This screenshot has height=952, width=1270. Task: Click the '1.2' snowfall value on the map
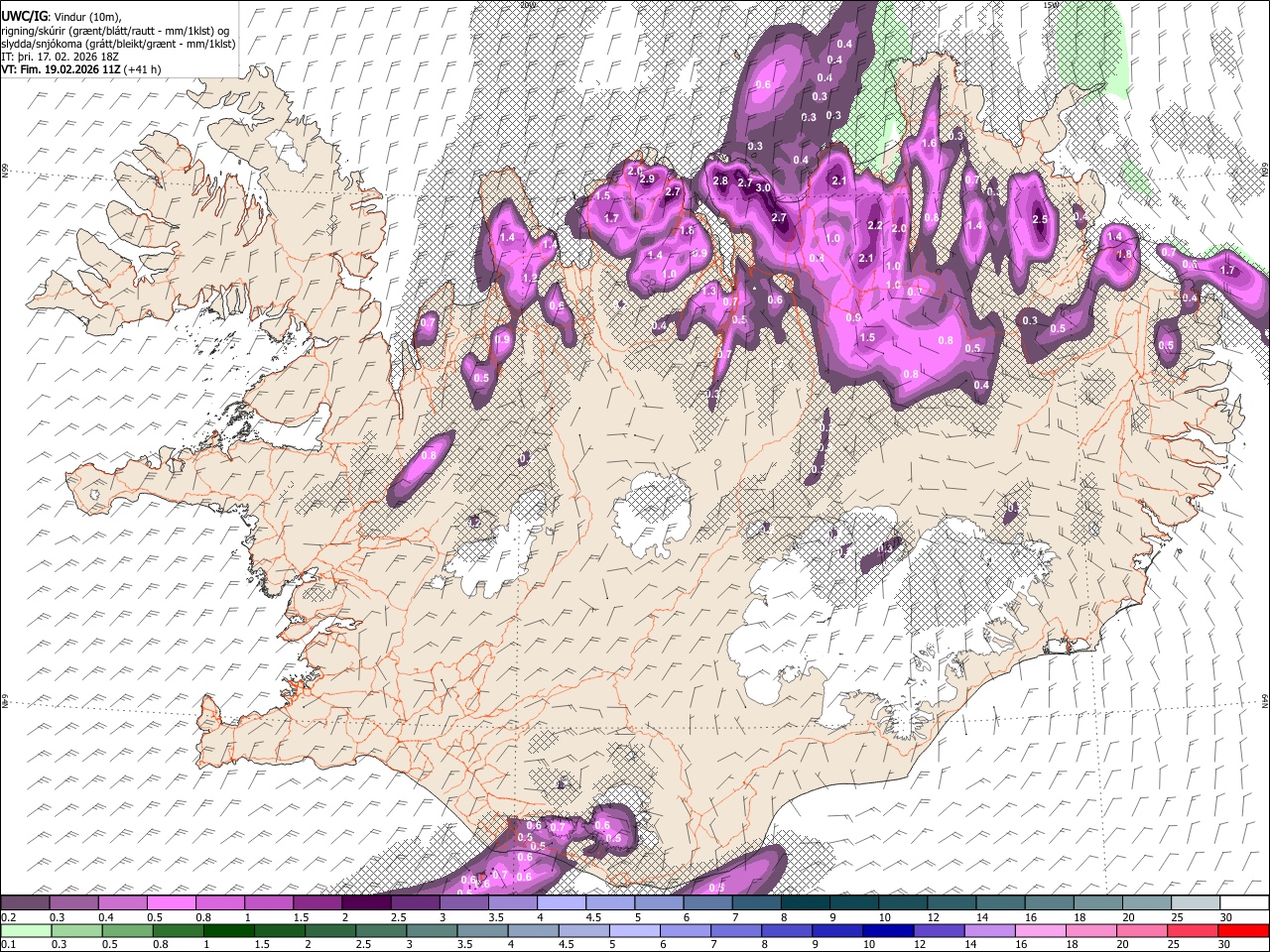pyautogui.click(x=530, y=278)
